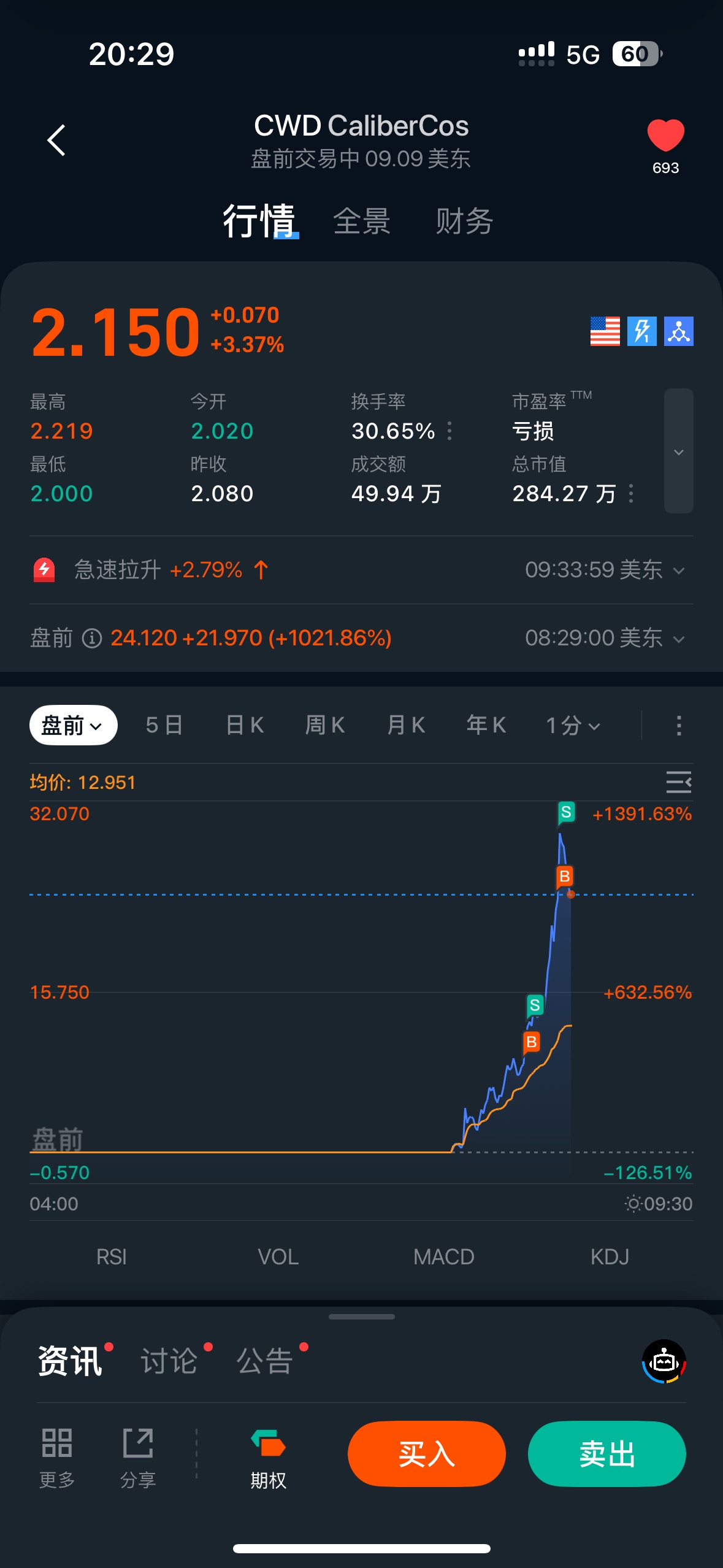Open the 盘前 chart period dropdown
Viewport: 723px width, 1568px height.
[73, 725]
